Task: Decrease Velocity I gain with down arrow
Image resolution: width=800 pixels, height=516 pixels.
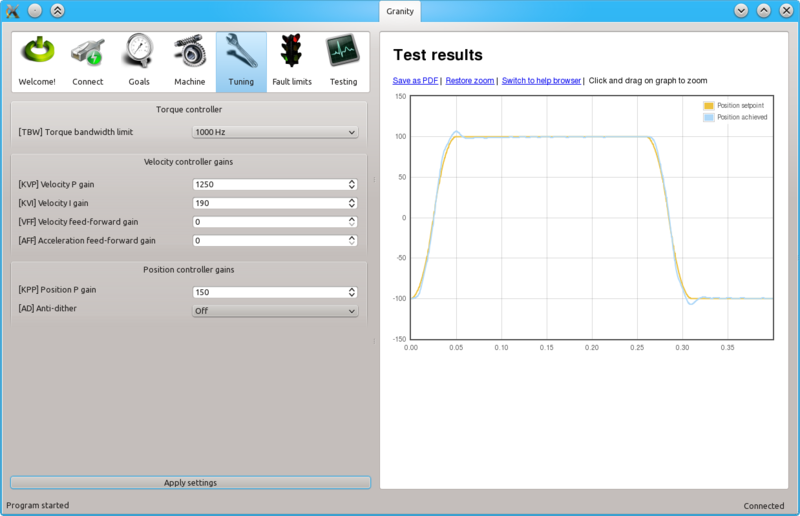Action: [x=352, y=206]
